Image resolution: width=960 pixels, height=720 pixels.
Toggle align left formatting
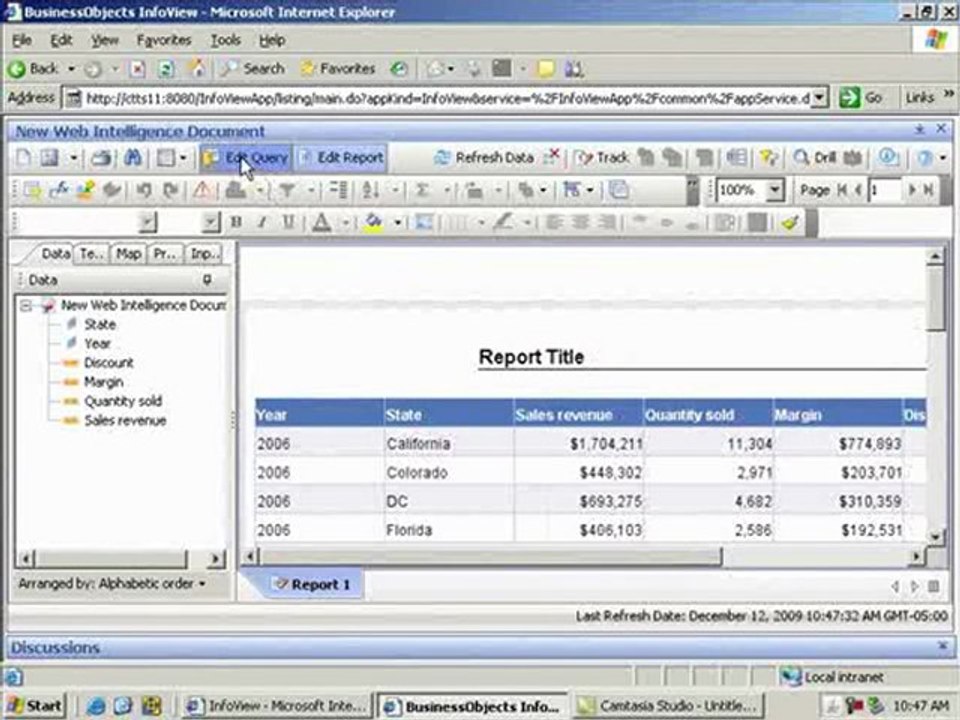(x=553, y=222)
